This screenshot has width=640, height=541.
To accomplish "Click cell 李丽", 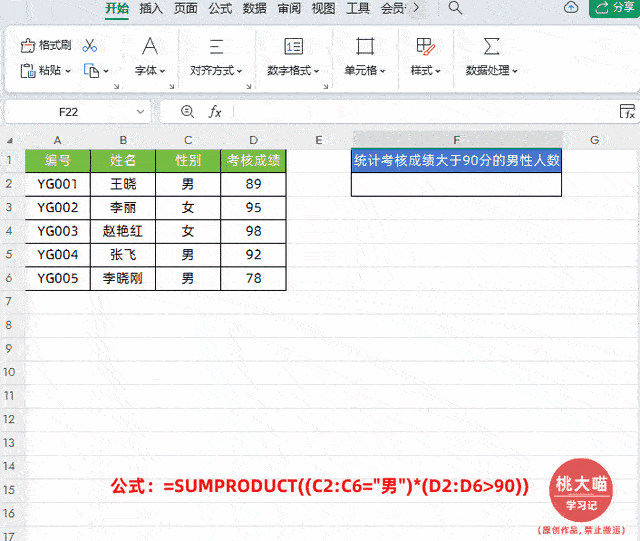I will click(x=123, y=208).
